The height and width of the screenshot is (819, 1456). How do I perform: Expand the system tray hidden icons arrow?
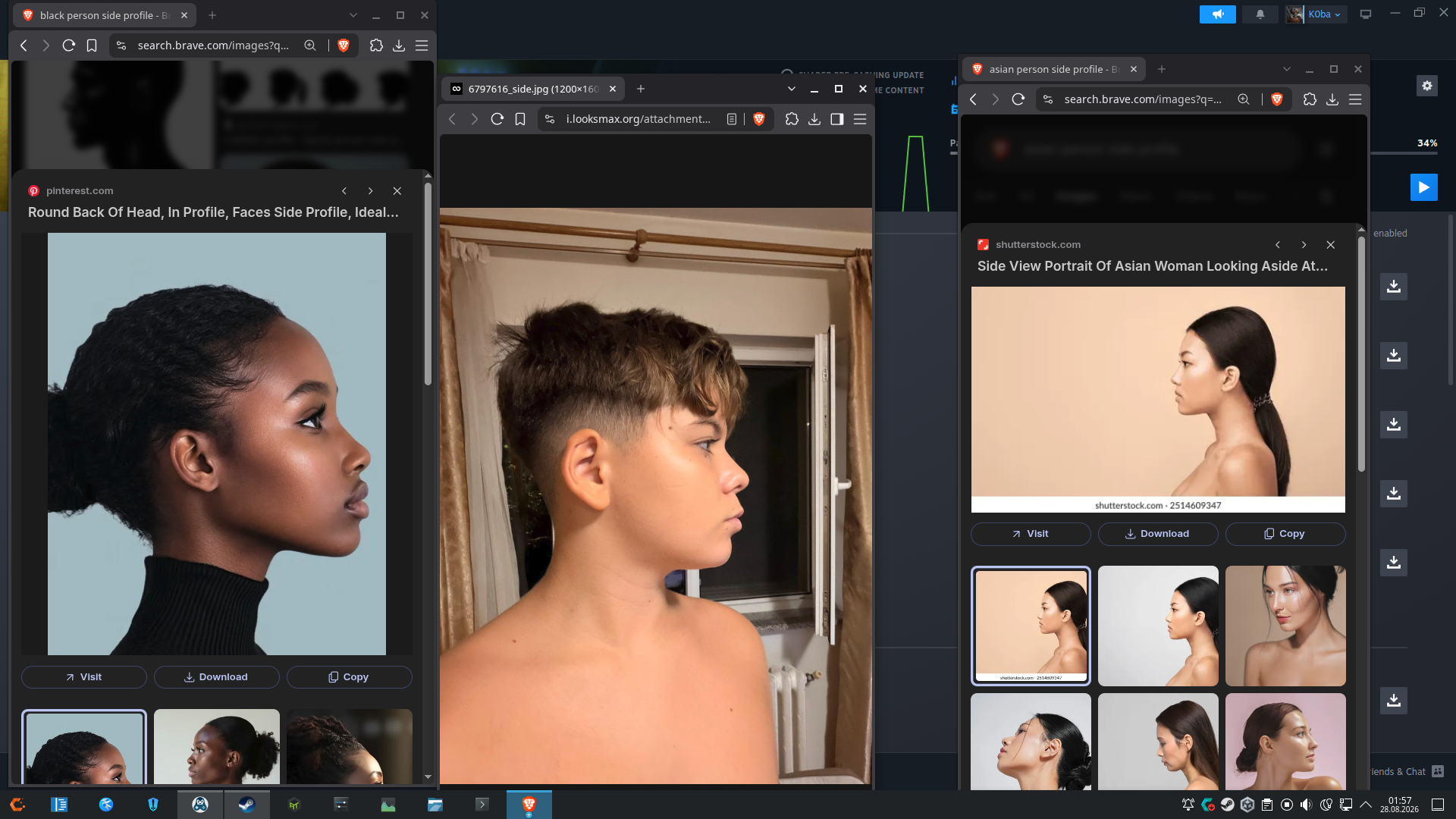point(1366,805)
